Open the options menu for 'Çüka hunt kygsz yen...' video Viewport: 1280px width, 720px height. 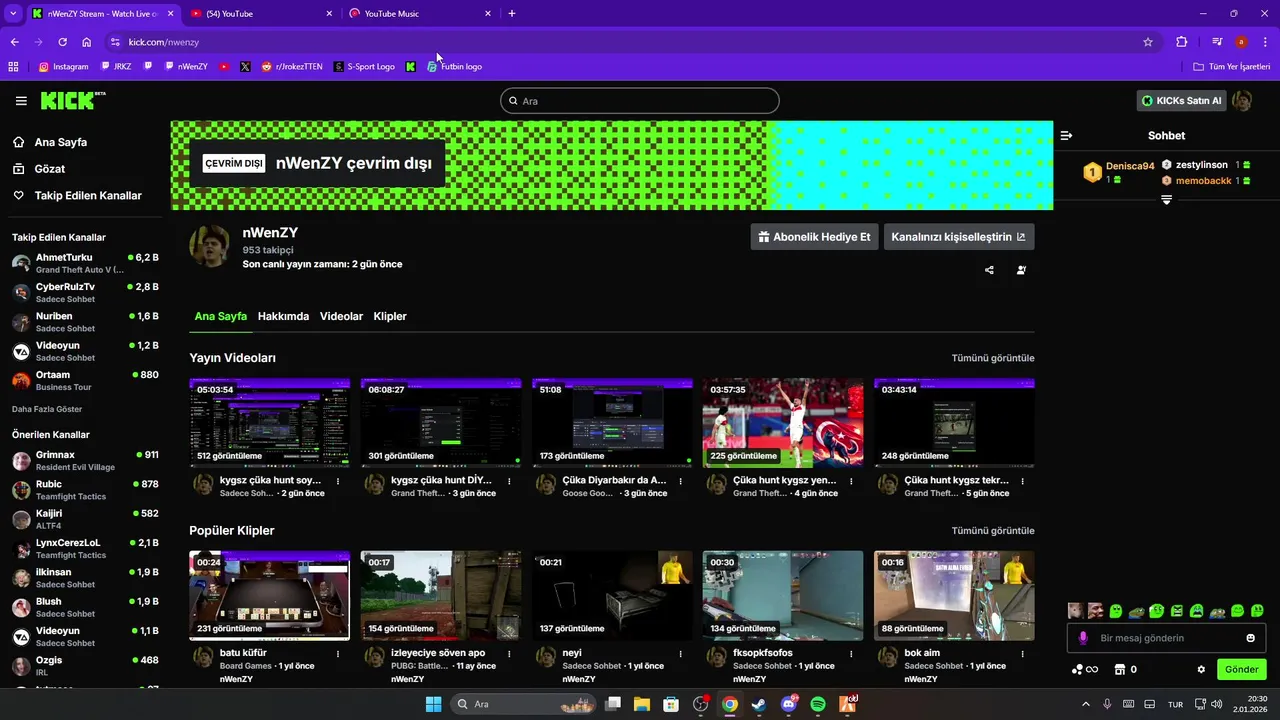coord(852,481)
